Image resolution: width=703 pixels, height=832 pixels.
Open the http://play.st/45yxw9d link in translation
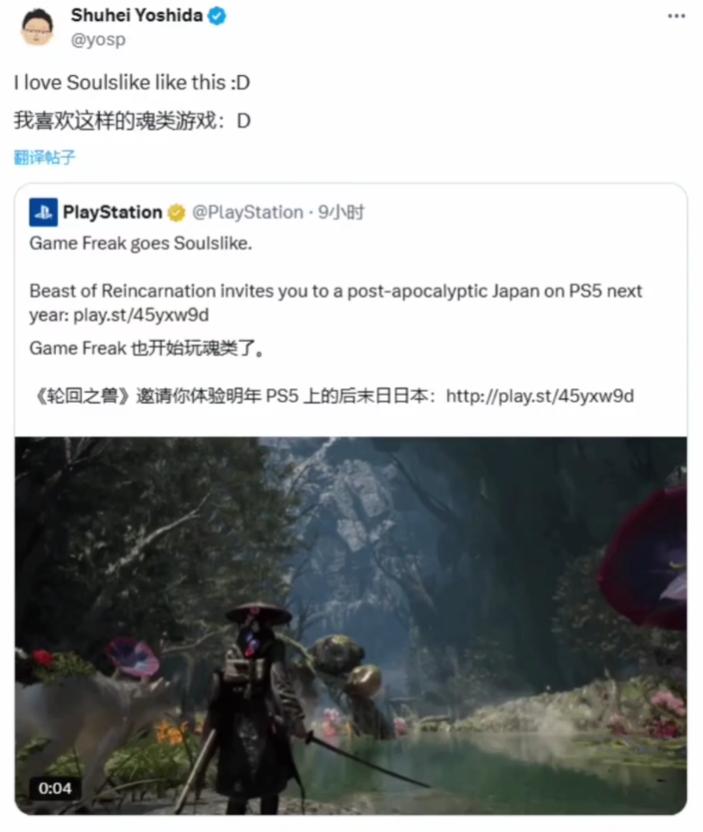tap(540, 396)
